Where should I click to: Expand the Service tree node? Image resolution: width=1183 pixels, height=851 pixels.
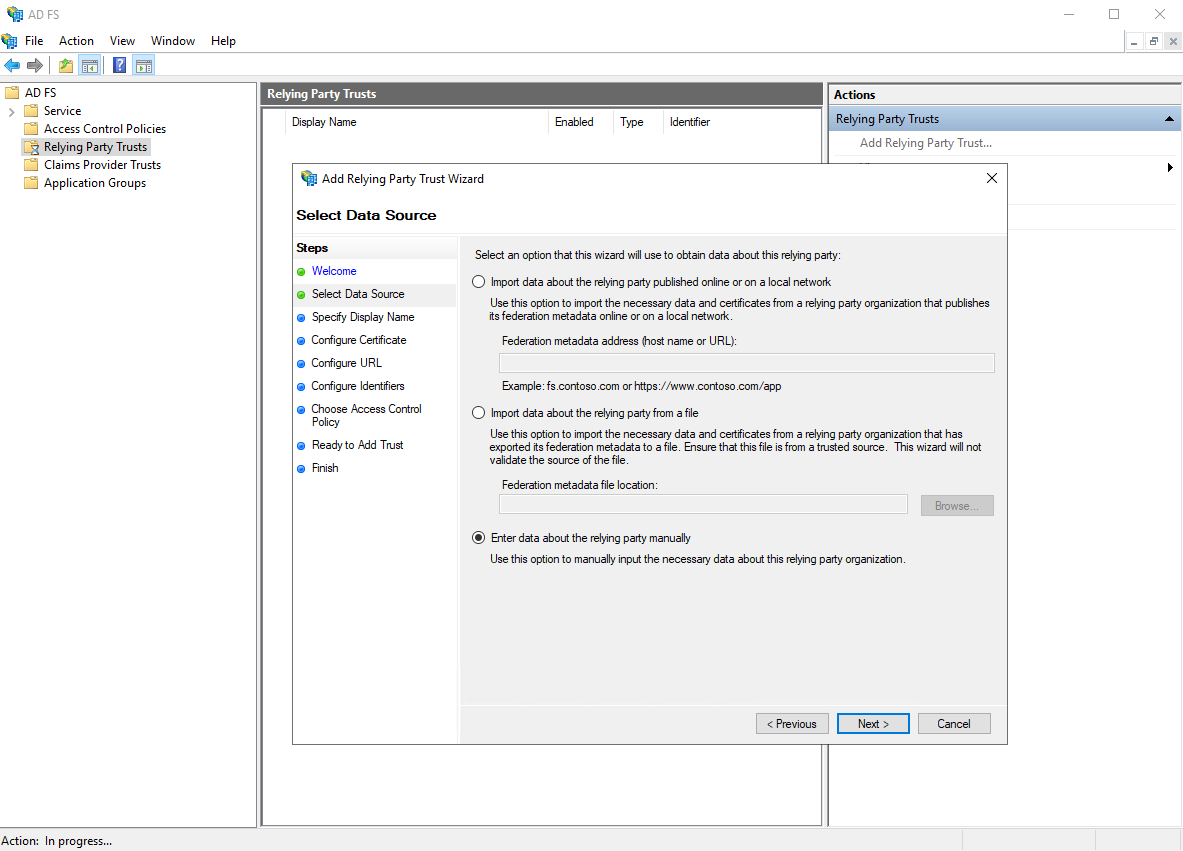11,112
